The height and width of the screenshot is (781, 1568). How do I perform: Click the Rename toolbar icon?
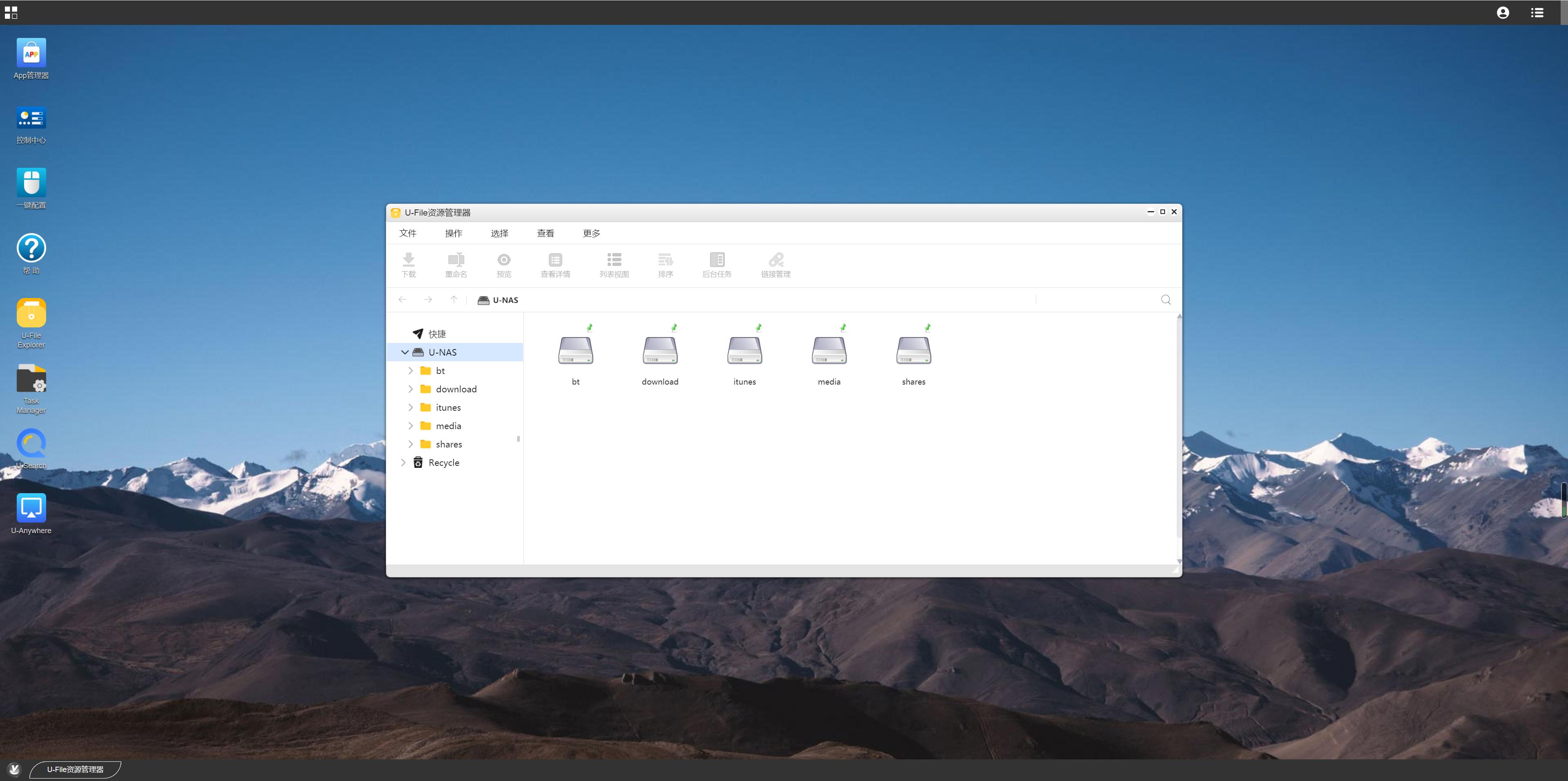pos(456,264)
